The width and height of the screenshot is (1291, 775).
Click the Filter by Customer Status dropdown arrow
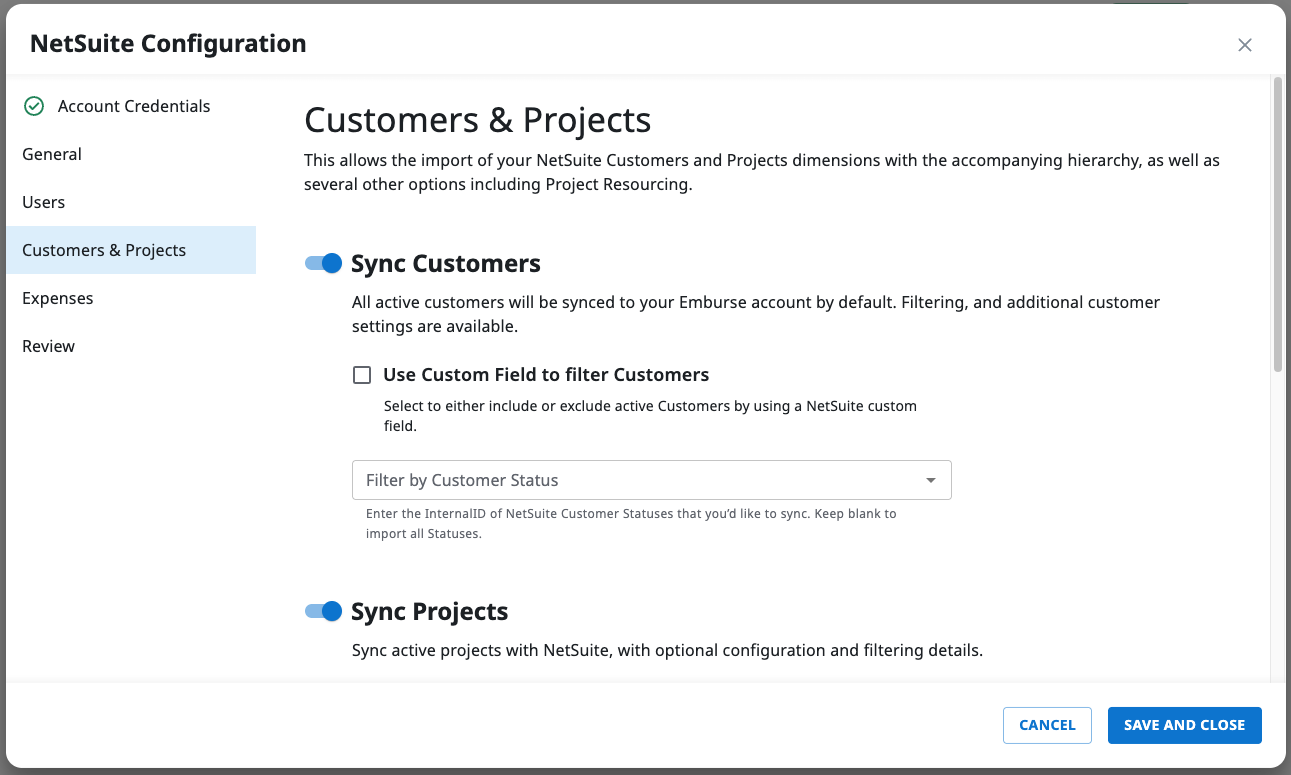click(931, 481)
